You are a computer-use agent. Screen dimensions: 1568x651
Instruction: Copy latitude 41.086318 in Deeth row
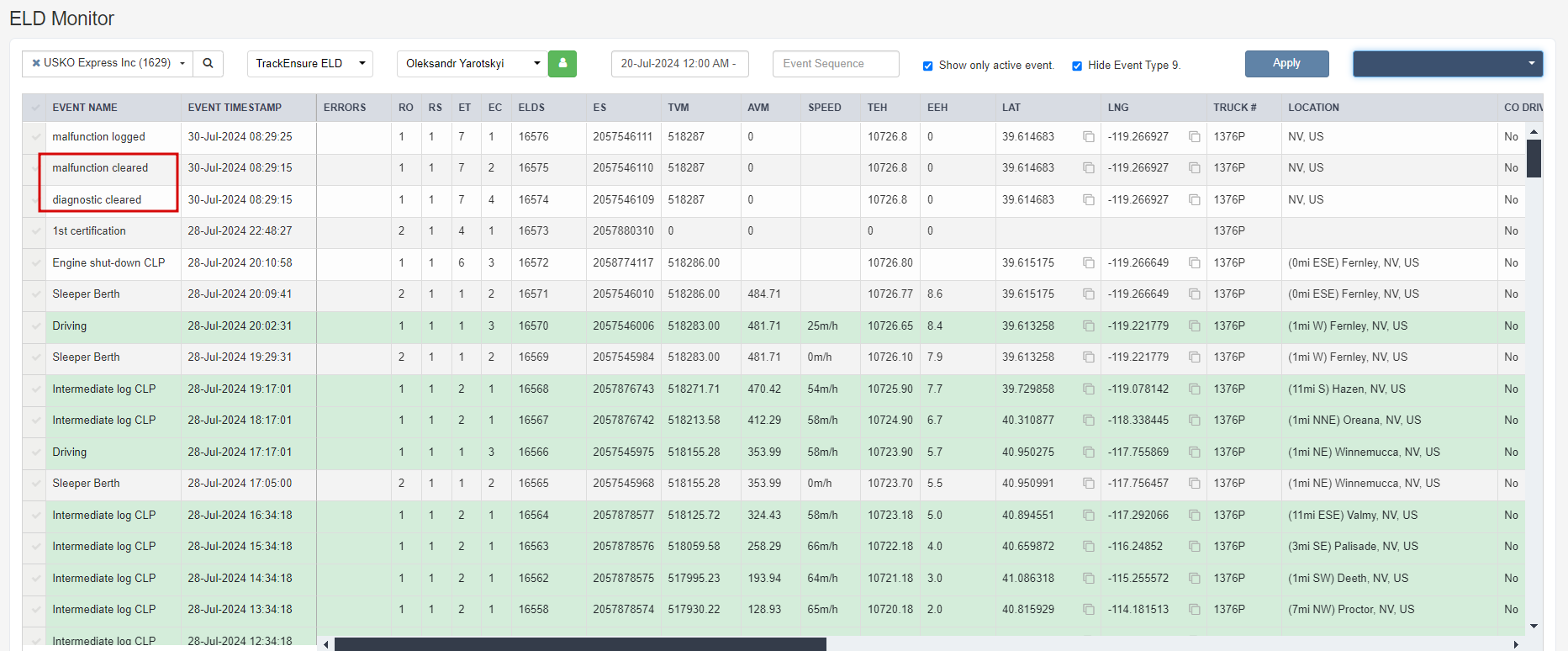[x=1089, y=578]
